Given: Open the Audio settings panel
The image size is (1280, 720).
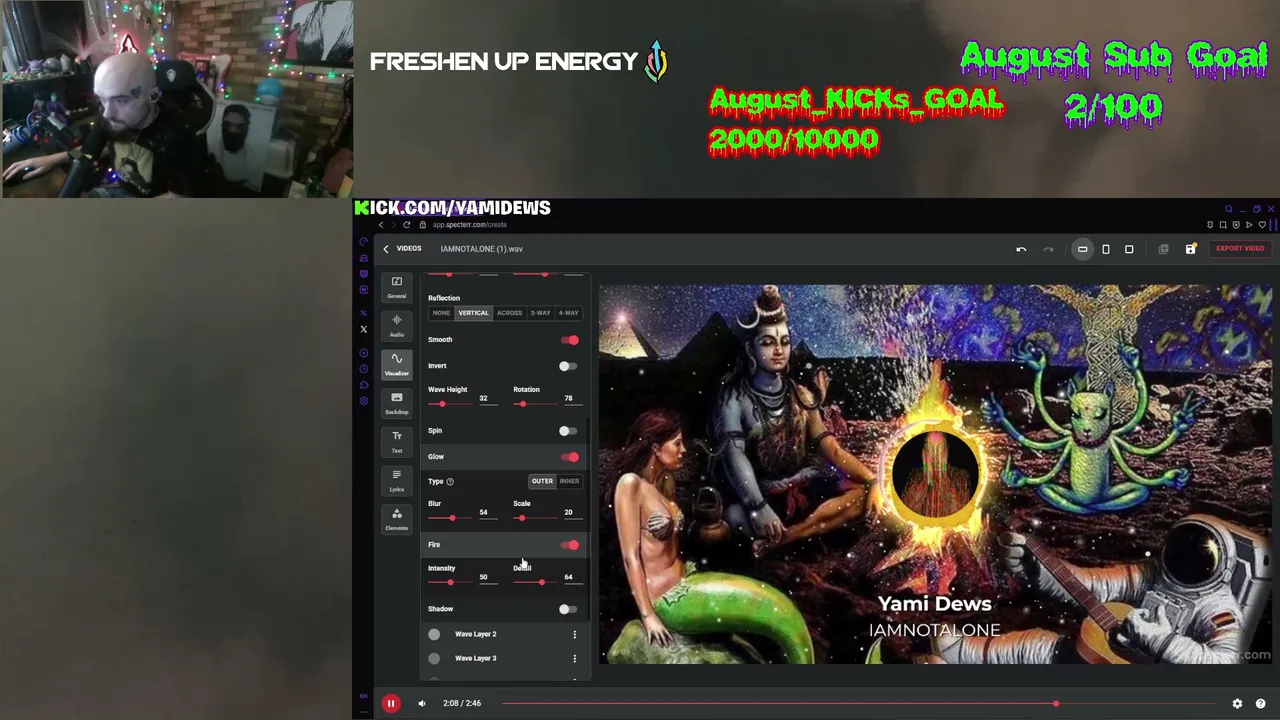Looking at the screenshot, I should point(397,325).
